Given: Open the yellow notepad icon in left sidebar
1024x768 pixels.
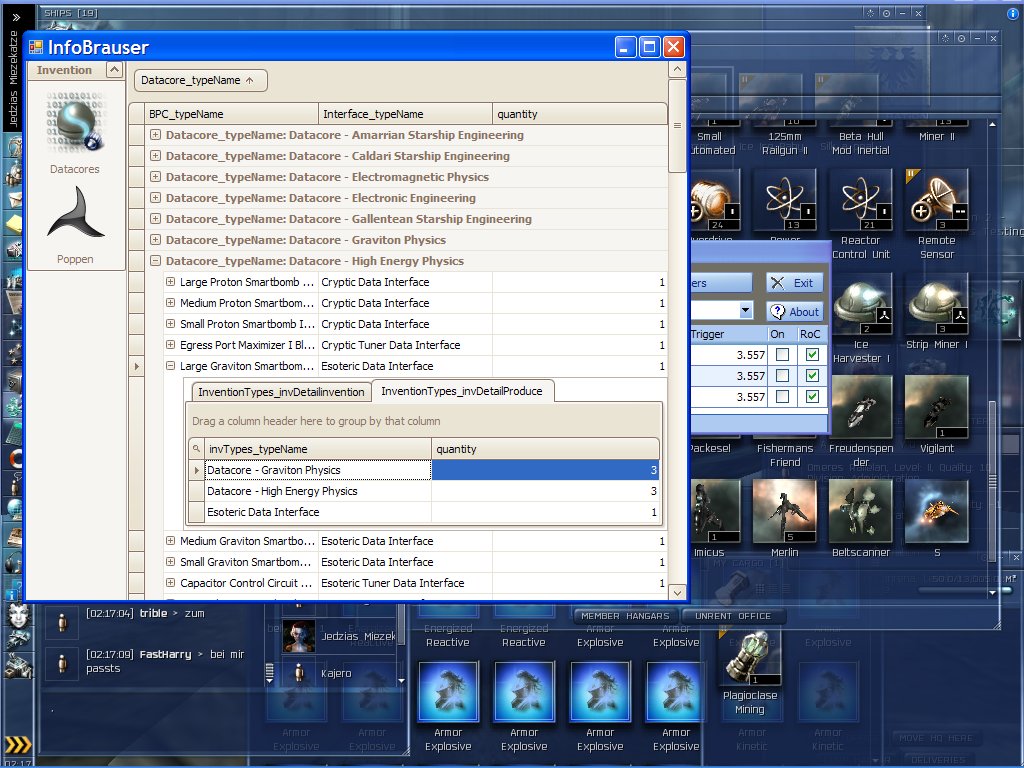Looking at the screenshot, I should (x=14, y=225).
